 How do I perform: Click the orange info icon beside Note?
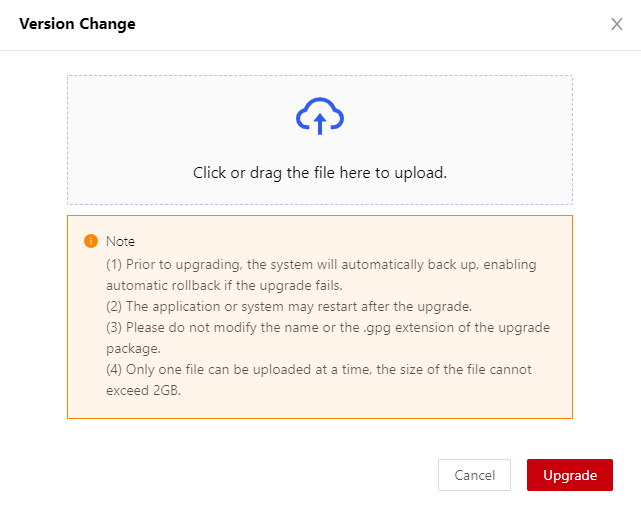coord(91,241)
